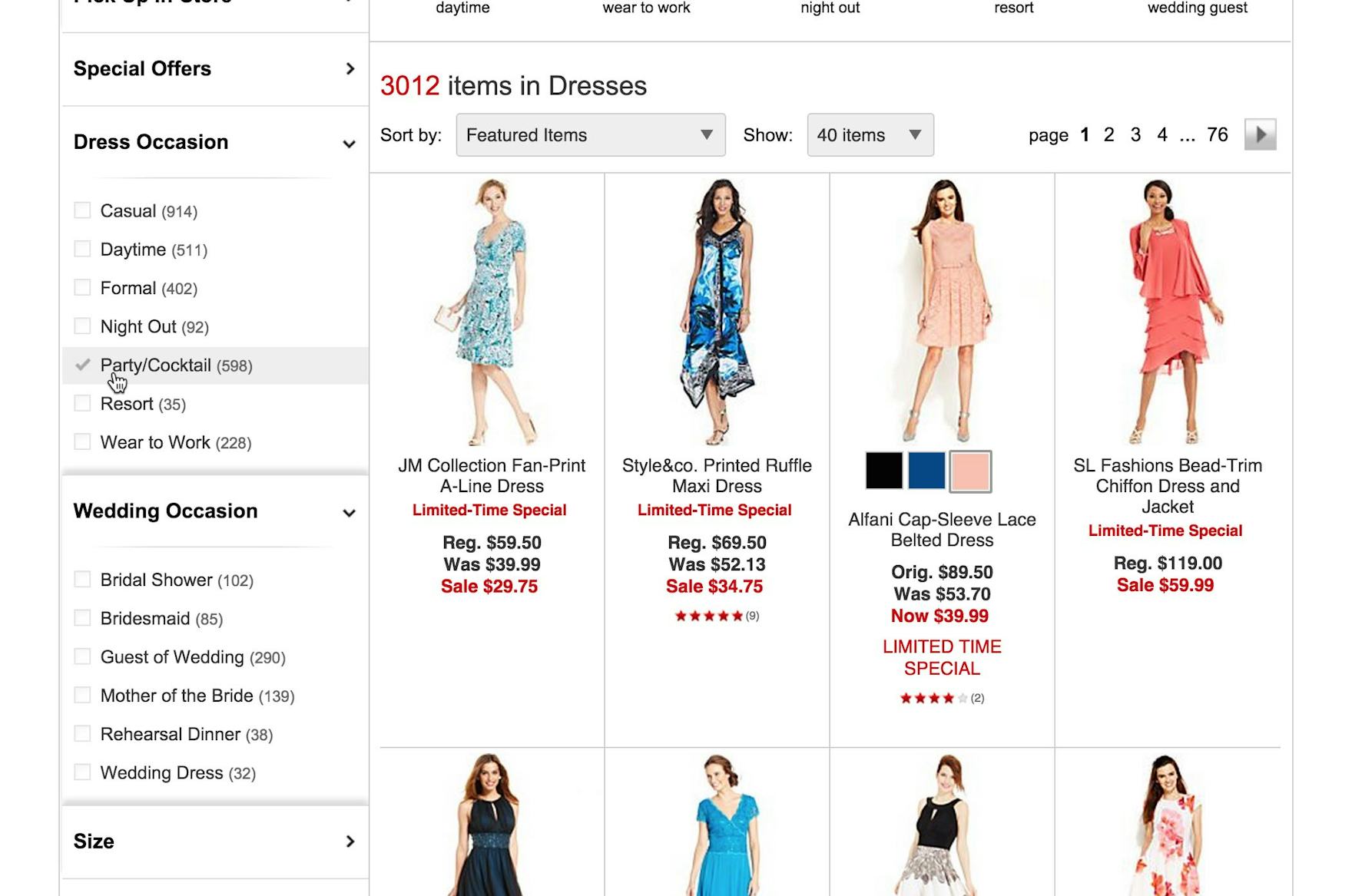Viewport: 1352px width, 896px height.
Task: Open the Sort by Featured Items dropdown
Action: pyautogui.click(x=590, y=135)
